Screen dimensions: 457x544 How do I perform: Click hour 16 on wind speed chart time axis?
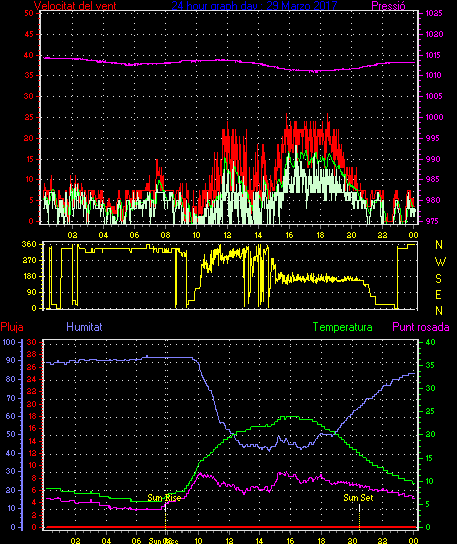click(289, 235)
